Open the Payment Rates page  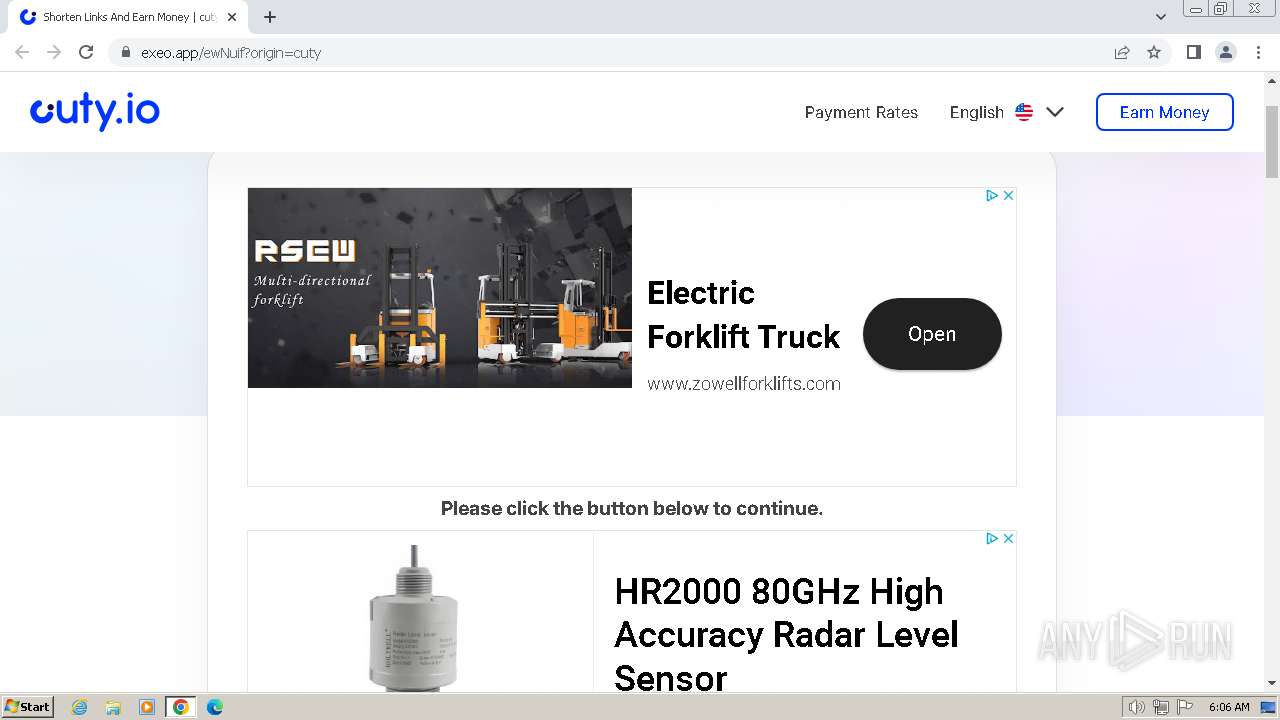[861, 112]
